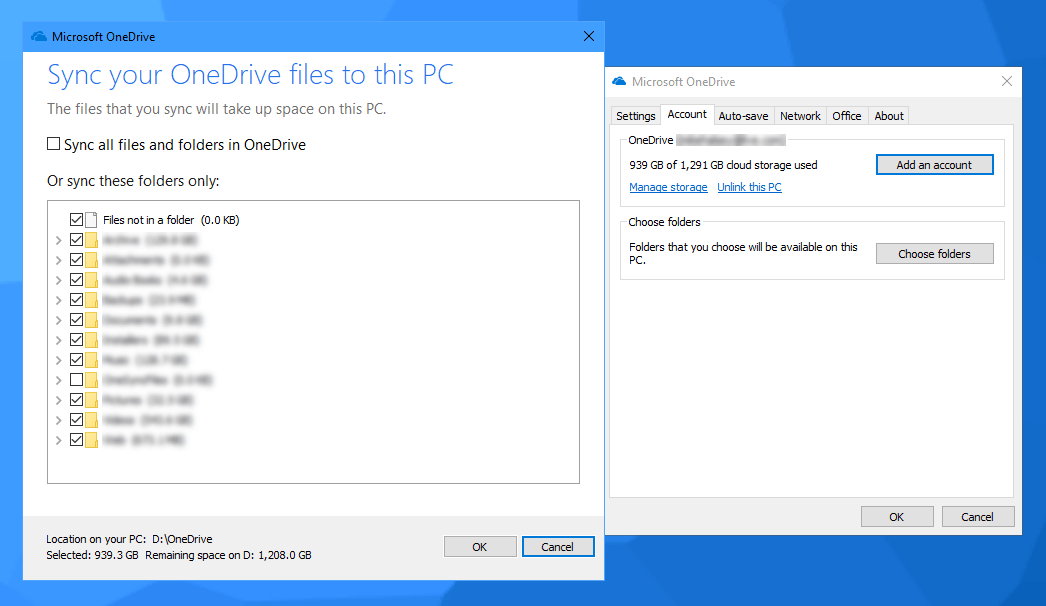Viewport: 1046px width, 606px height.
Task: Click Cancel in the OneDrive settings window
Action: [977, 517]
